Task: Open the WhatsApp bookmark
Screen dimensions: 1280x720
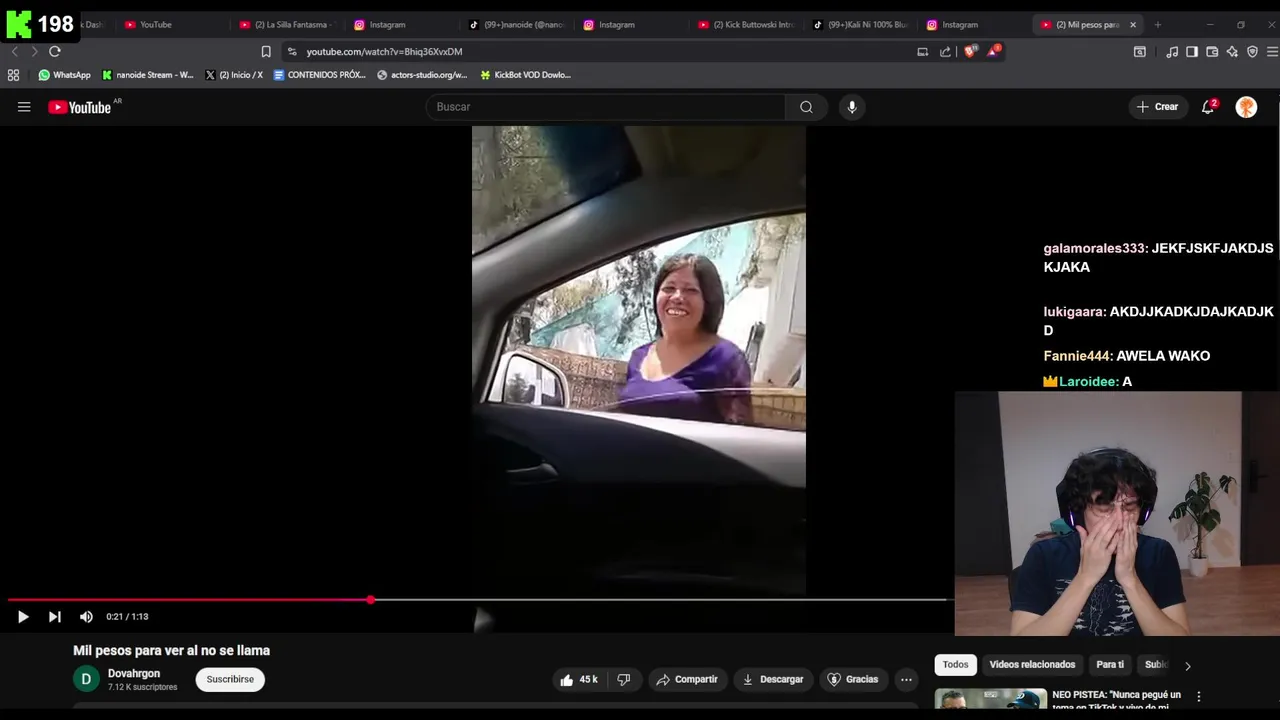Action: (x=64, y=75)
